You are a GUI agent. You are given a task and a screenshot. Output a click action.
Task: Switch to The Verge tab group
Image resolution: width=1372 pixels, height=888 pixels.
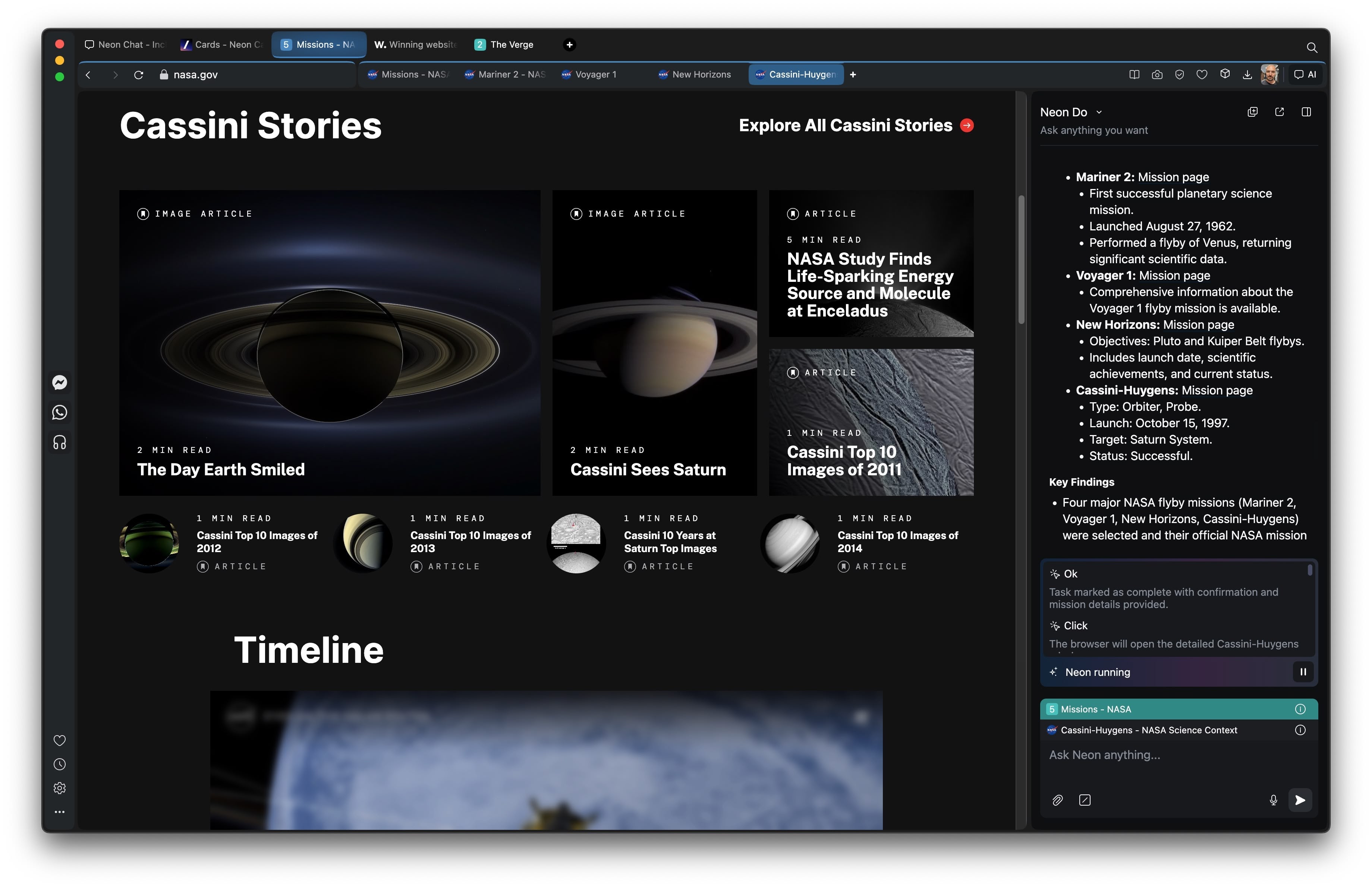(504, 44)
